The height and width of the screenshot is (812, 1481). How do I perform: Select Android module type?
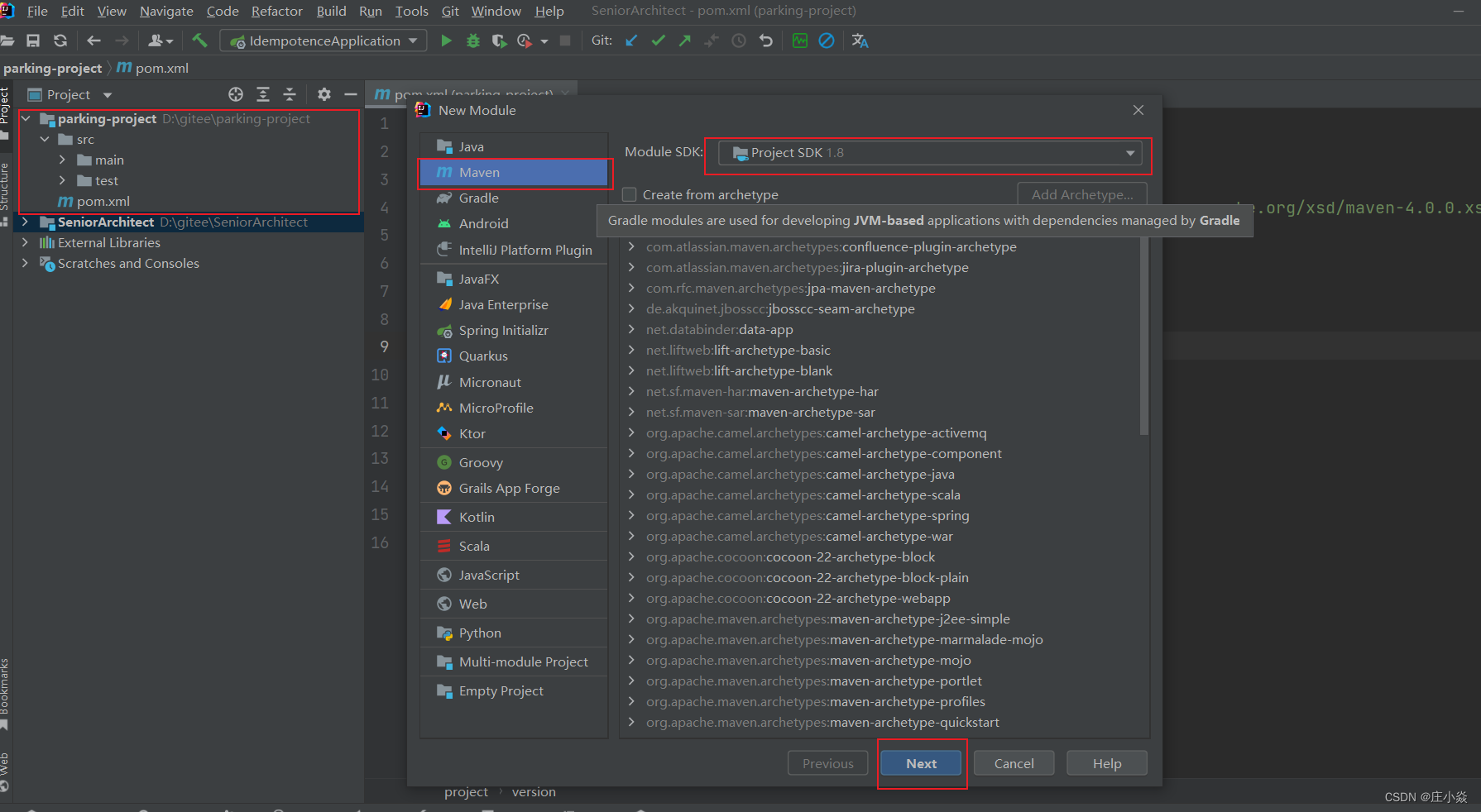[x=514, y=224]
